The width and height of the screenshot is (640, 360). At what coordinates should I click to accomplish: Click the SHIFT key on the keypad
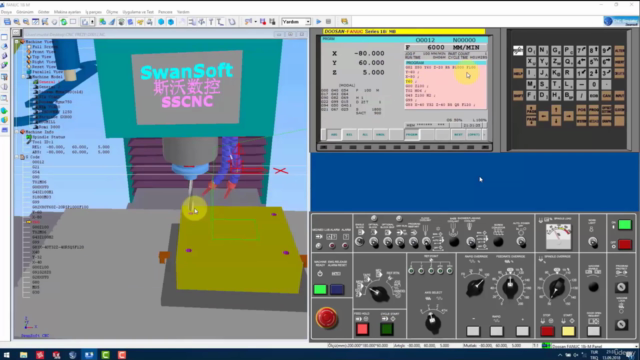tap(518, 96)
